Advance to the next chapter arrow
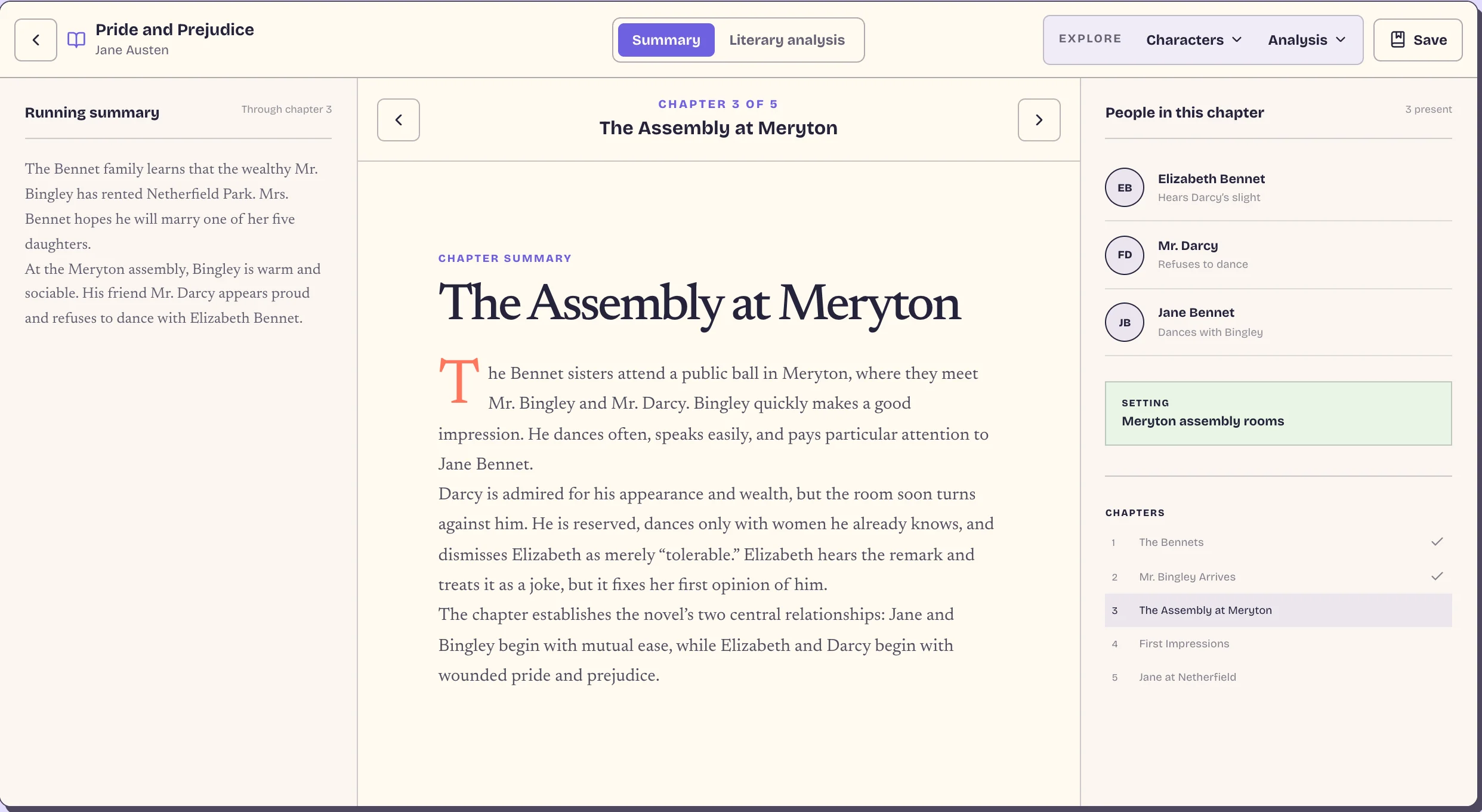The width and height of the screenshot is (1482, 812). tap(1039, 120)
